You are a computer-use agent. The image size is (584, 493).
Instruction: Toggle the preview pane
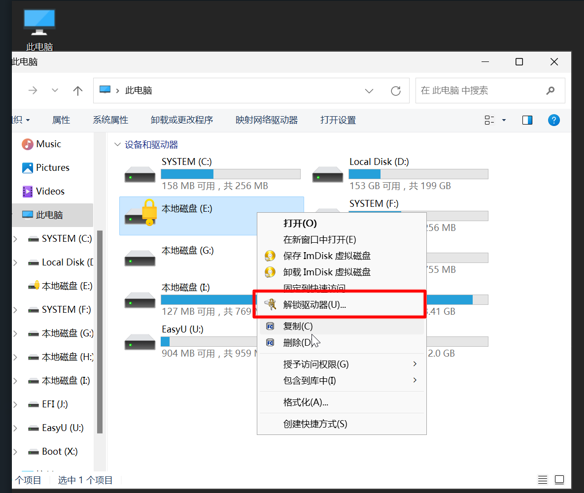click(x=527, y=120)
